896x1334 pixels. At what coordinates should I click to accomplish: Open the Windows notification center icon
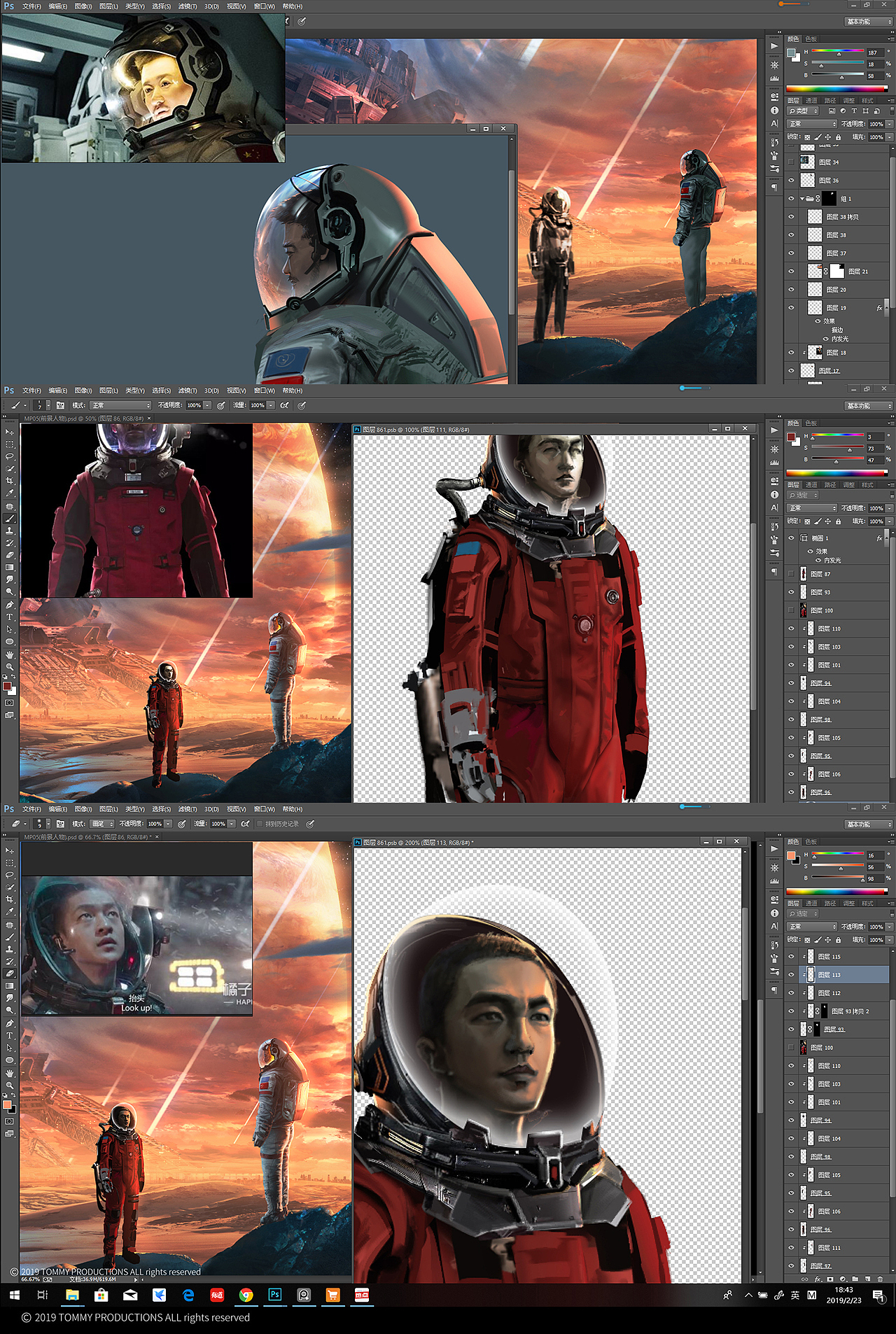click(x=878, y=1296)
